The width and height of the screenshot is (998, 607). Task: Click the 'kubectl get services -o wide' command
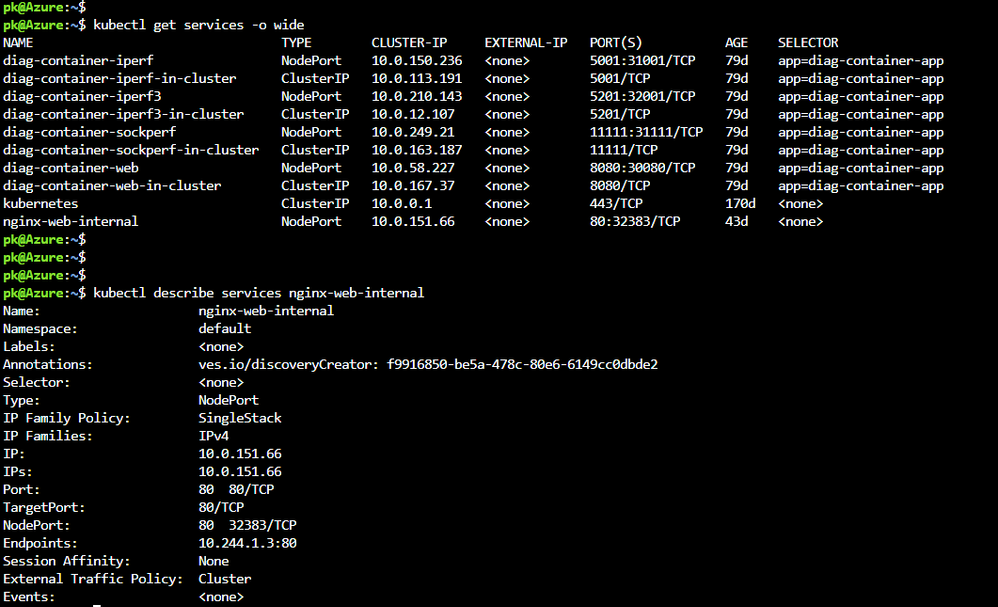click(198, 24)
